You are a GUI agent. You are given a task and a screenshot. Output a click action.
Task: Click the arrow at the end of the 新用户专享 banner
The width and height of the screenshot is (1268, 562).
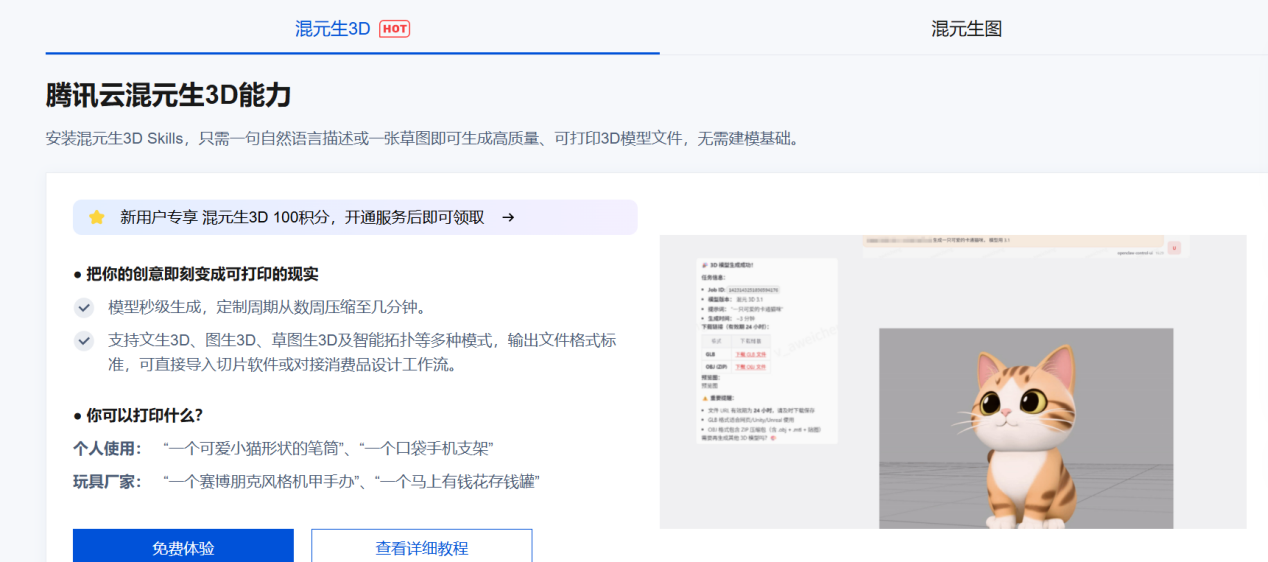508,217
